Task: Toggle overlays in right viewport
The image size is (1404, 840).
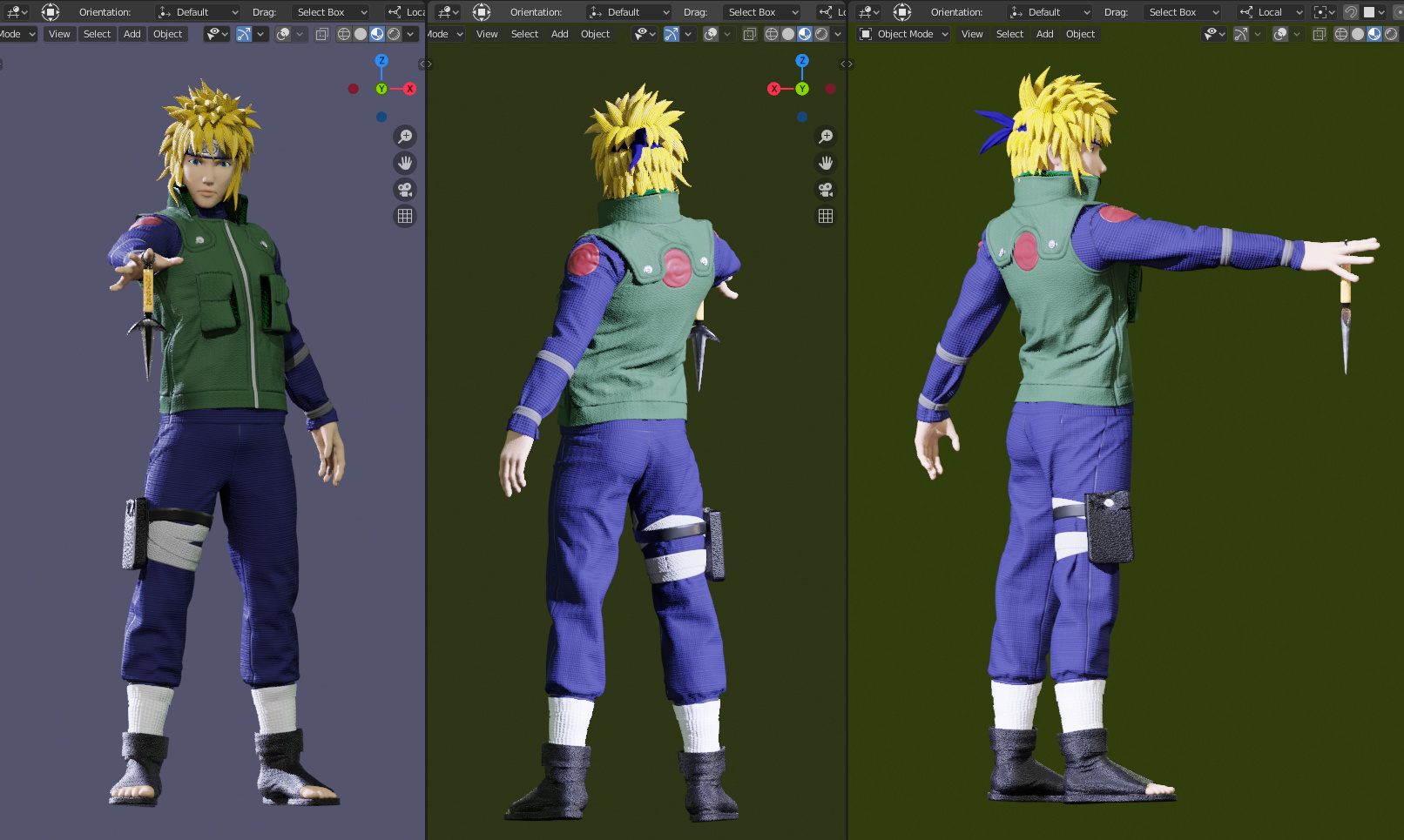Action: 1280,34
